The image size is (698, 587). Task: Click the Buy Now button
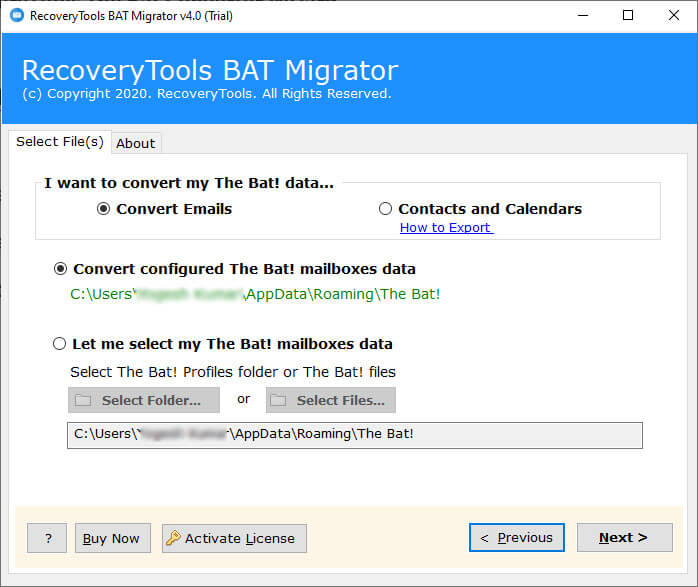(x=113, y=538)
